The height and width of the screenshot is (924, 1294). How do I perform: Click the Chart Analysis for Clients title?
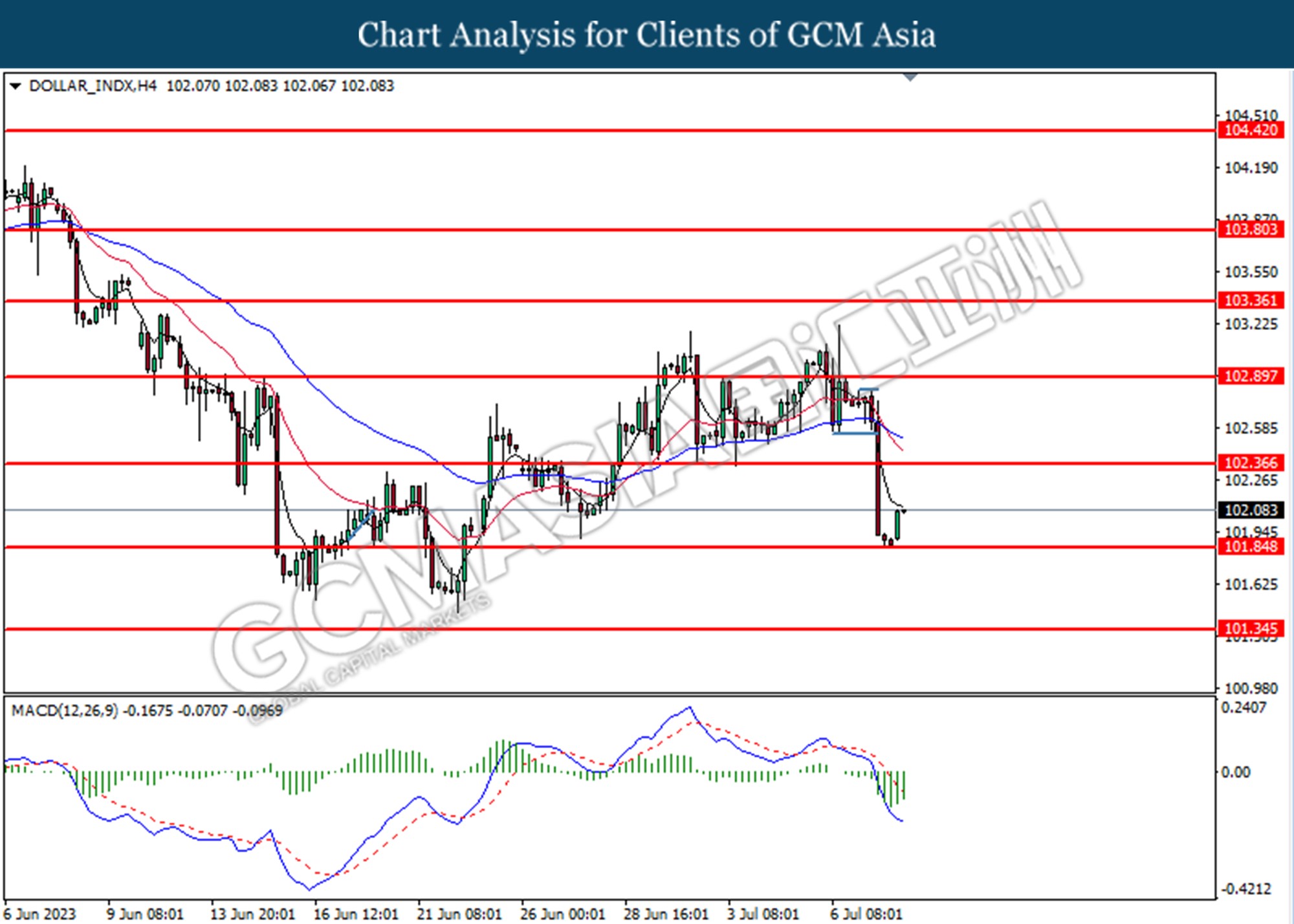click(646, 35)
